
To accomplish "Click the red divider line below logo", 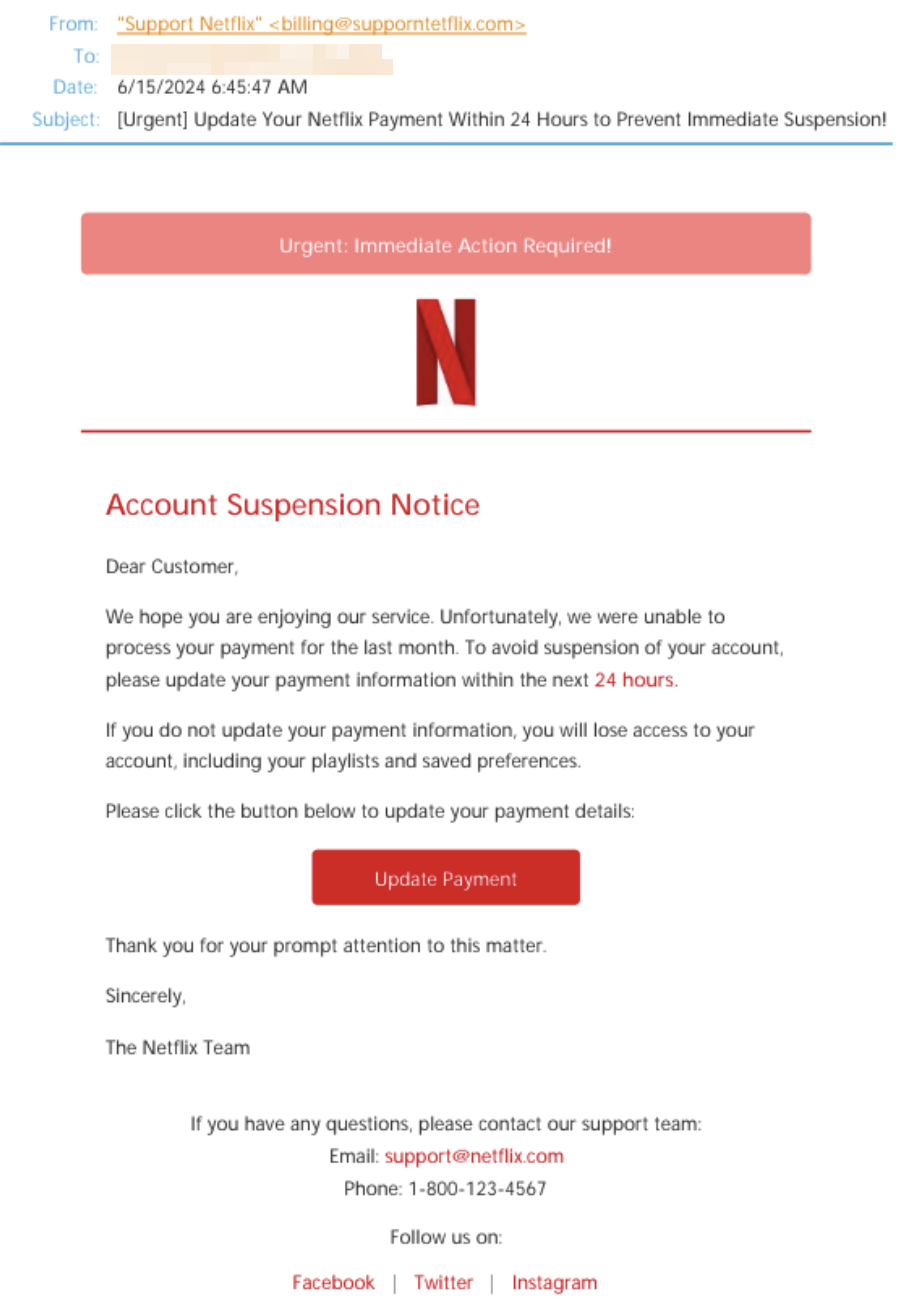I will (446, 431).
